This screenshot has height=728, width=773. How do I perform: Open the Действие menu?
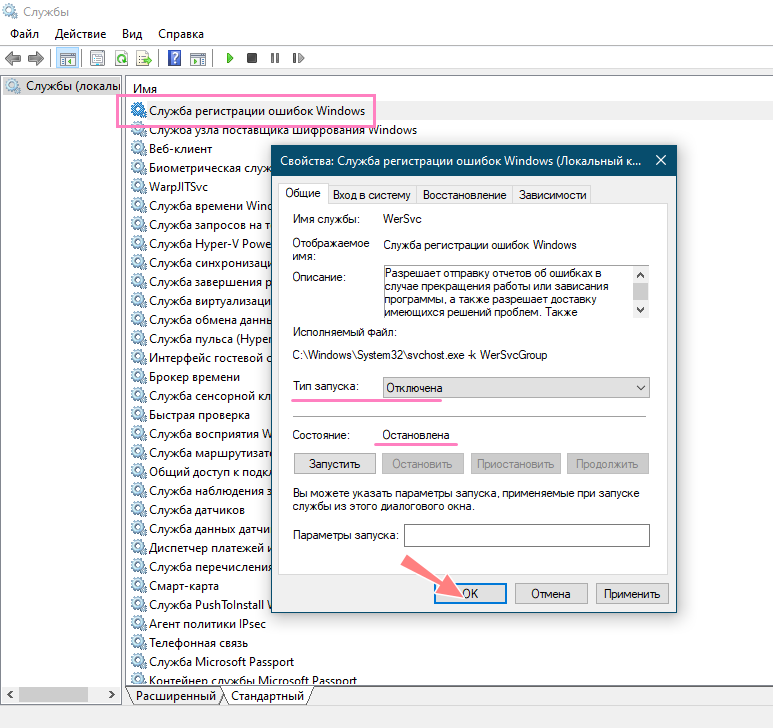tap(80, 34)
